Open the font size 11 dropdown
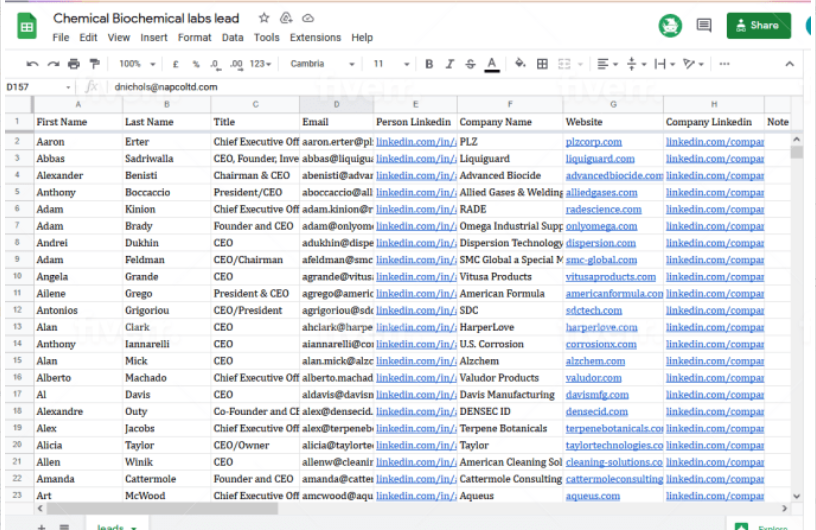Viewport: 816px width, 530px height. 391,64
